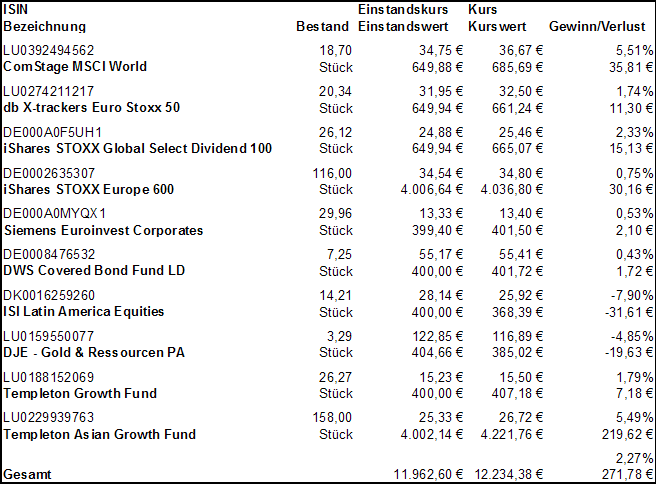The width and height of the screenshot is (656, 484).
Task: Click the Bestand column header
Action: point(322,26)
